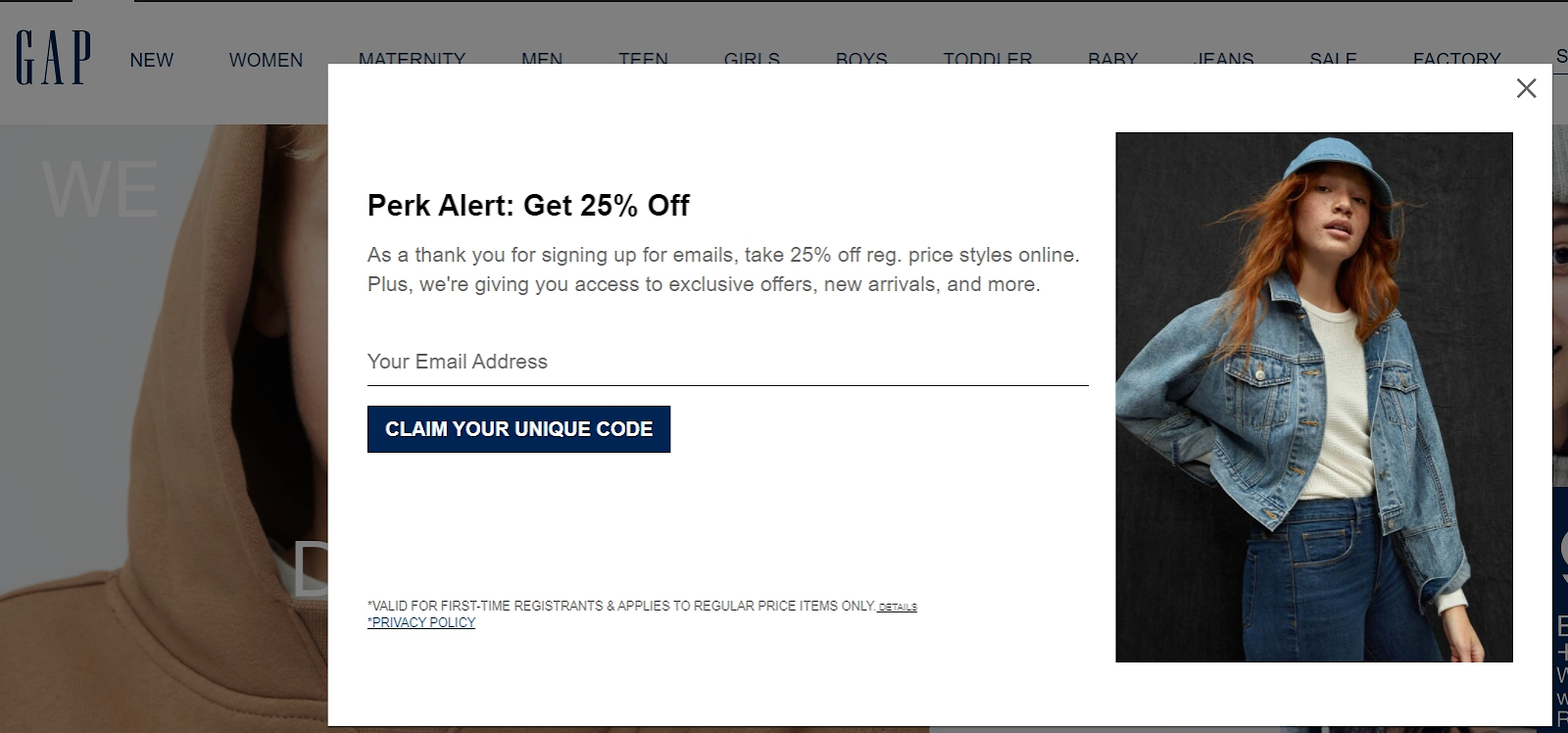Open the BOYS category
Image resolution: width=1568 pixels, height=733 pixels.
point(861,58)
